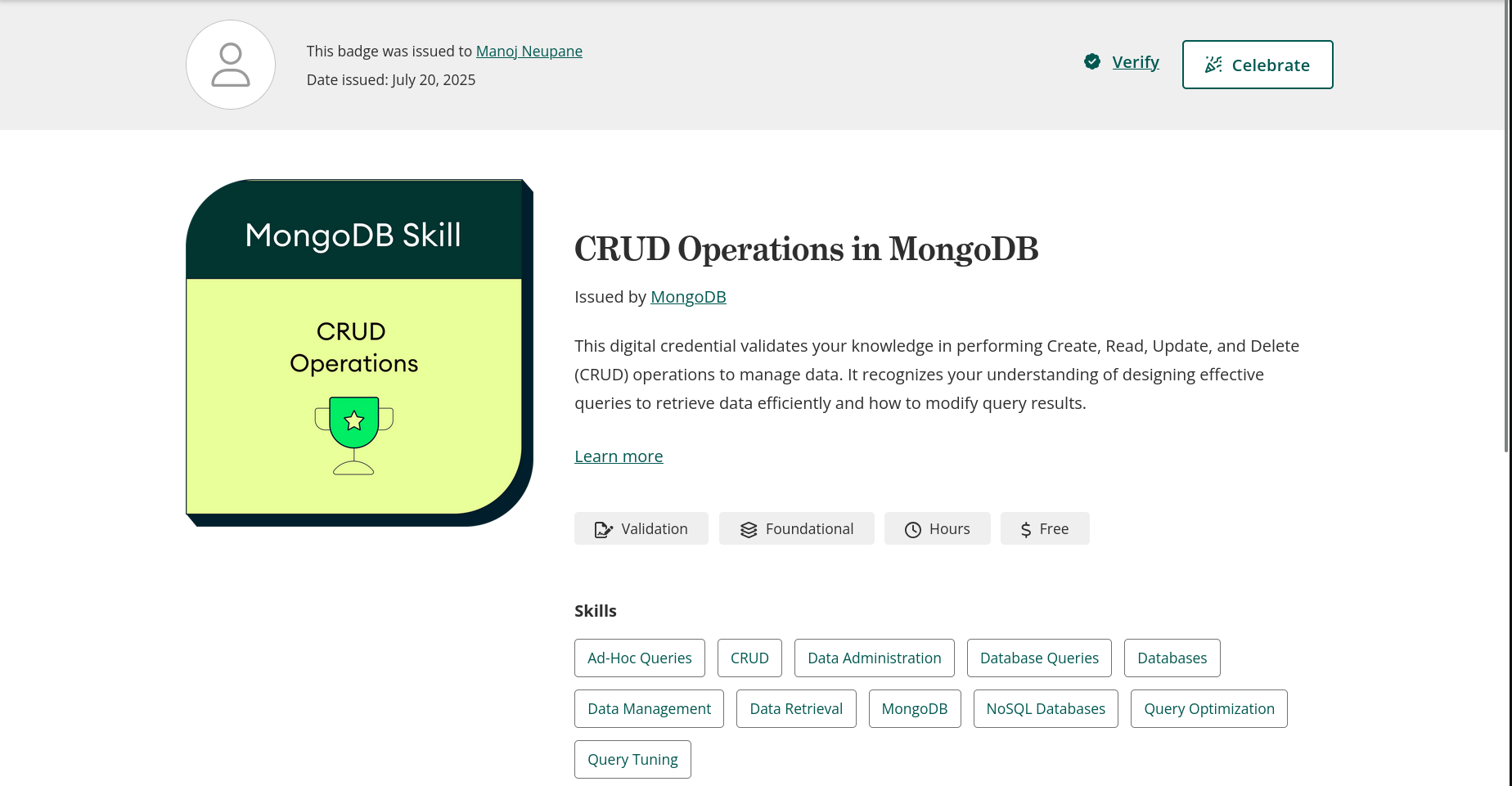This screenshot has height=786, width=1512.
Task: Follow the Learn more link
Action: (x=619, y=456)
